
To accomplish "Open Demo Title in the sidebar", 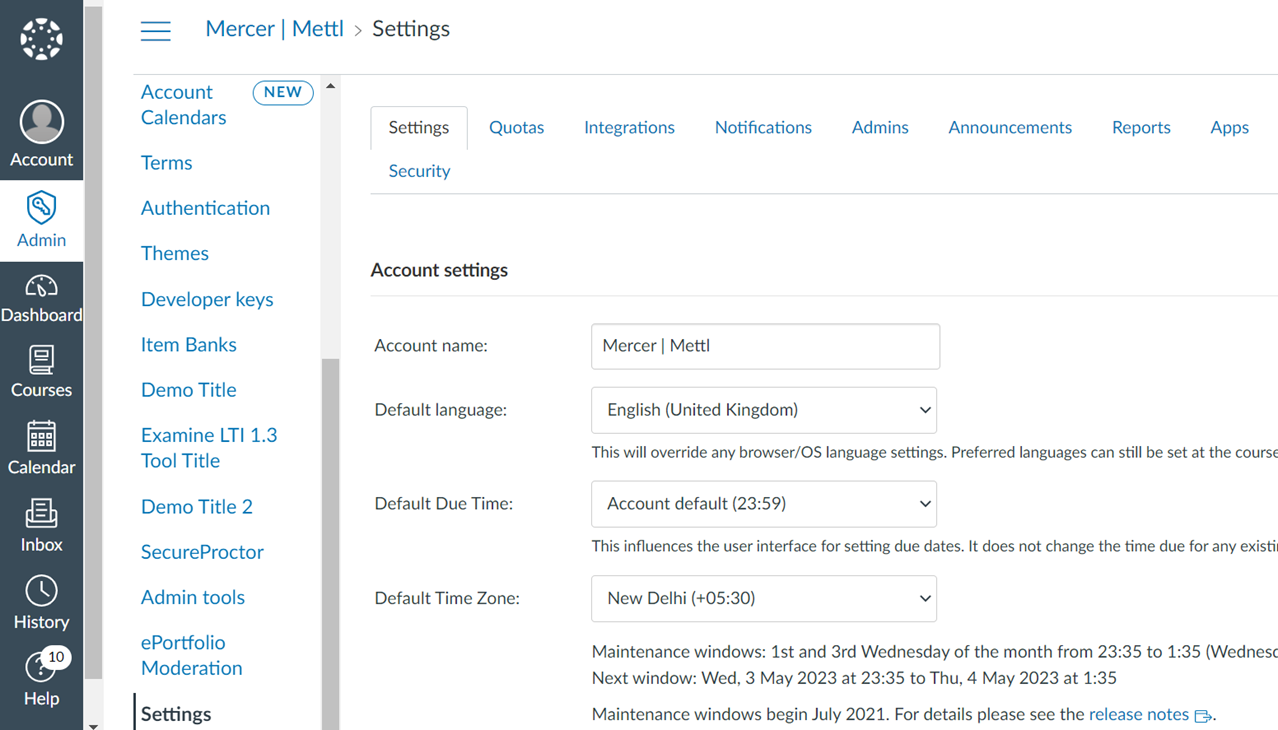I will pos(189,390).
